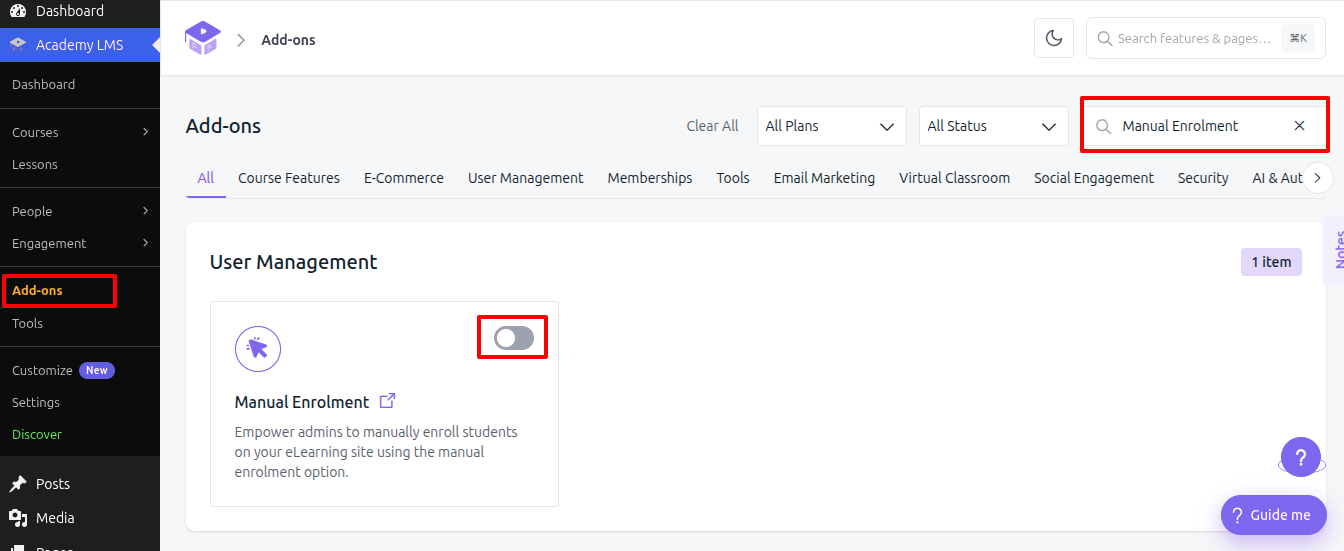This screenshot has height=551, width=1344.
Task: Click the magnifier icon in add-ons search
Action: tap(1104, 126)
